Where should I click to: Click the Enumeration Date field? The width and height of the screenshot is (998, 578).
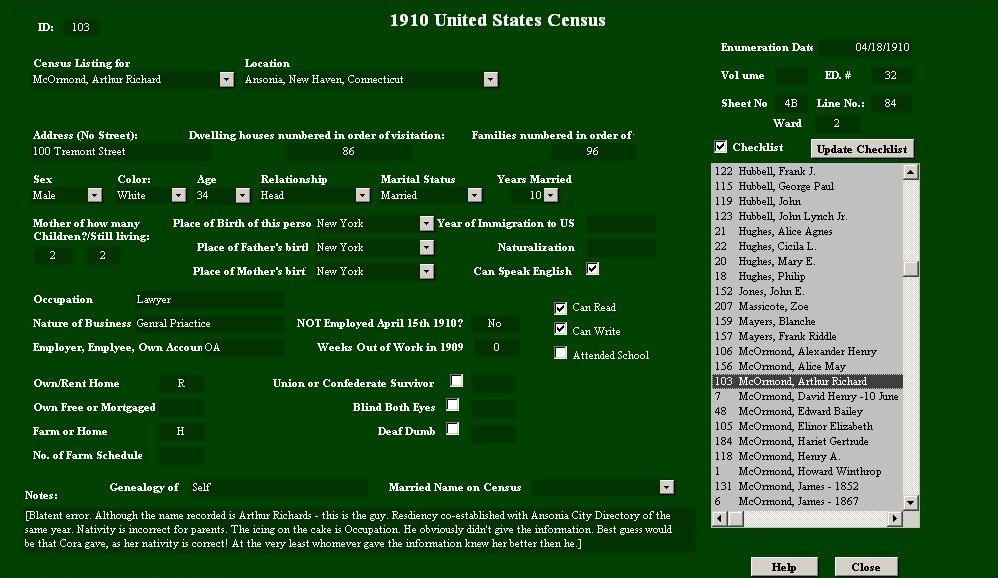[x=866, y=48]
